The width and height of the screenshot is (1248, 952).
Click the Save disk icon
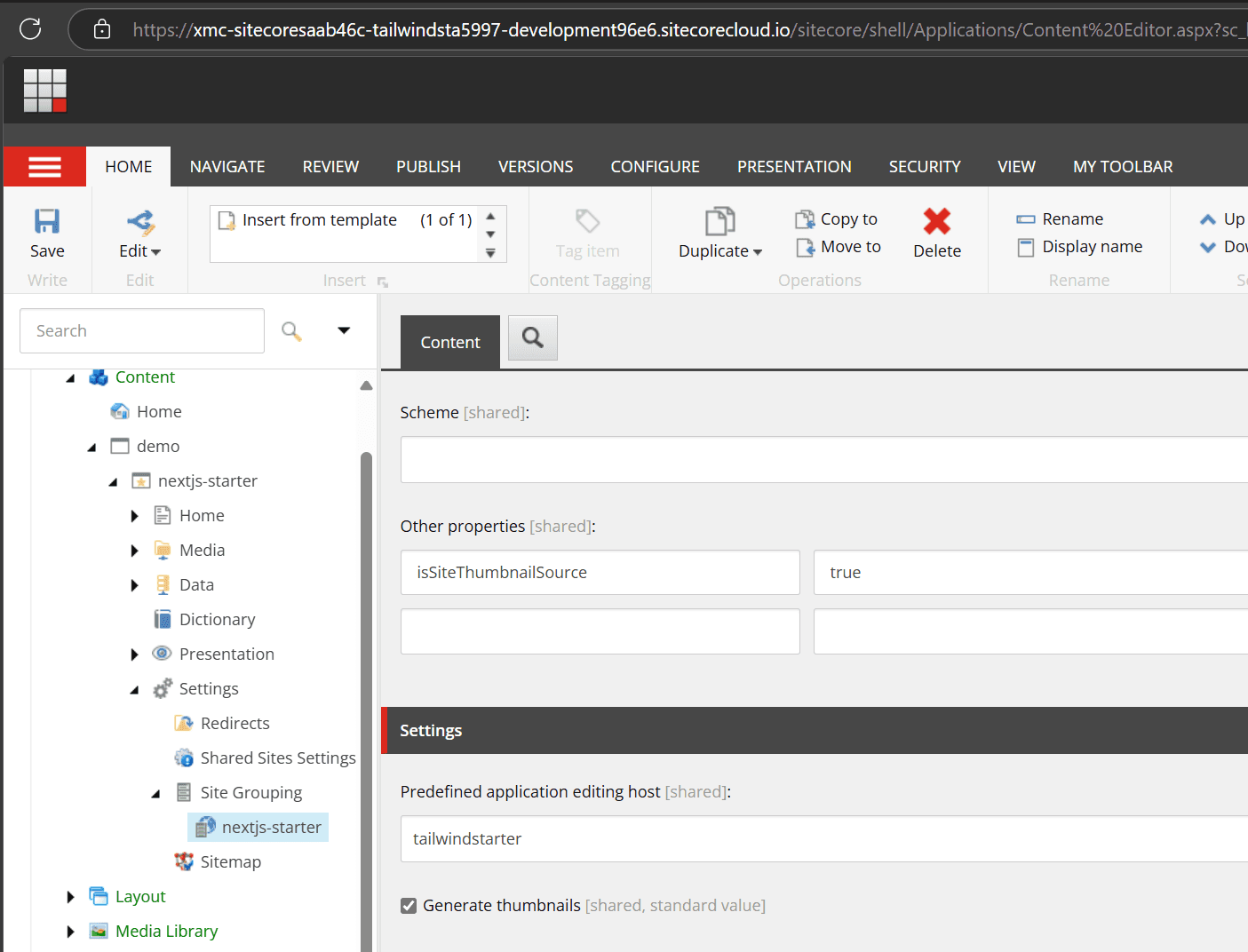click(46, 221)
